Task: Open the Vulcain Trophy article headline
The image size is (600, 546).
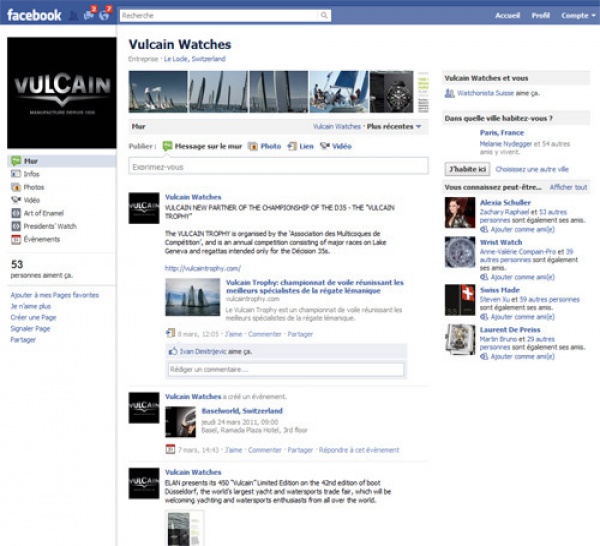Action: tap(315, 287)
